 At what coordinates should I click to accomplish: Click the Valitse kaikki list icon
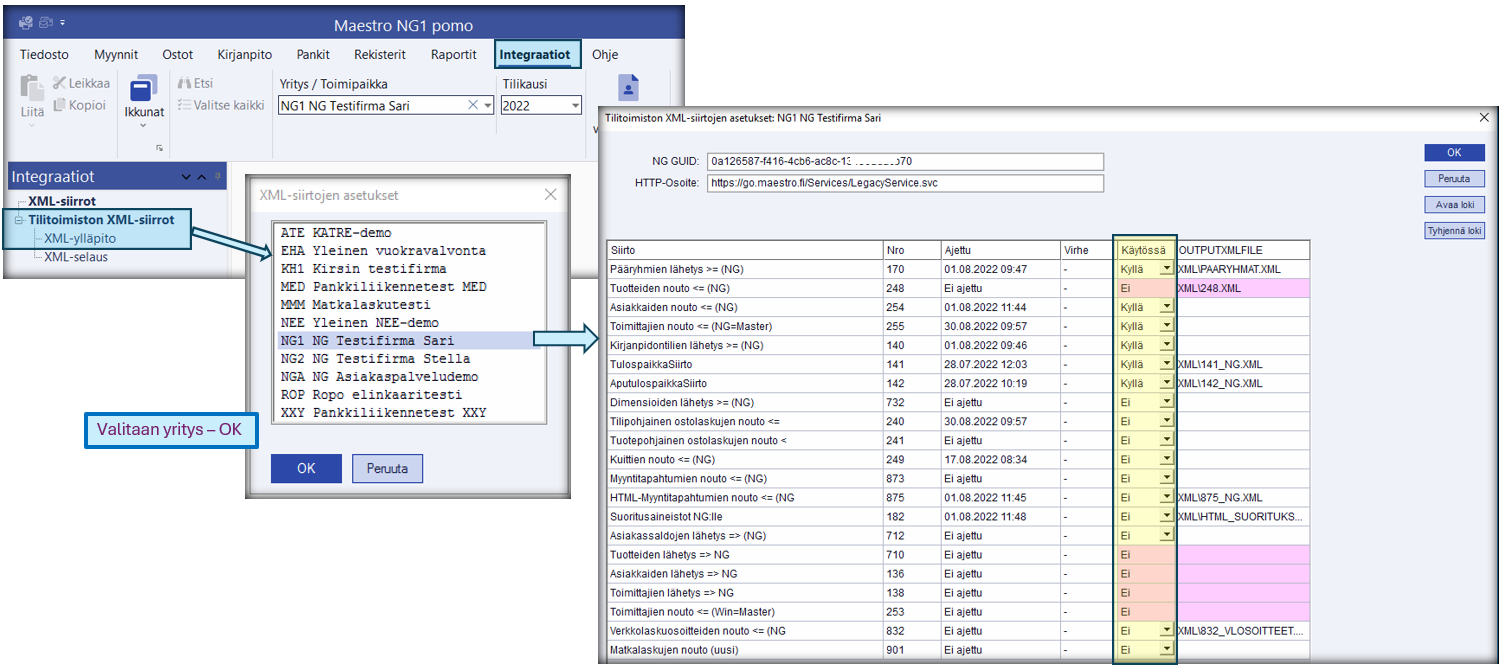tap(183, 105)
